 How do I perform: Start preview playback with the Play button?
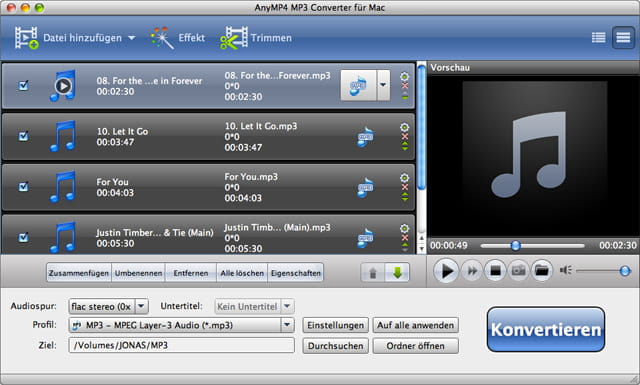click(446, 271)
